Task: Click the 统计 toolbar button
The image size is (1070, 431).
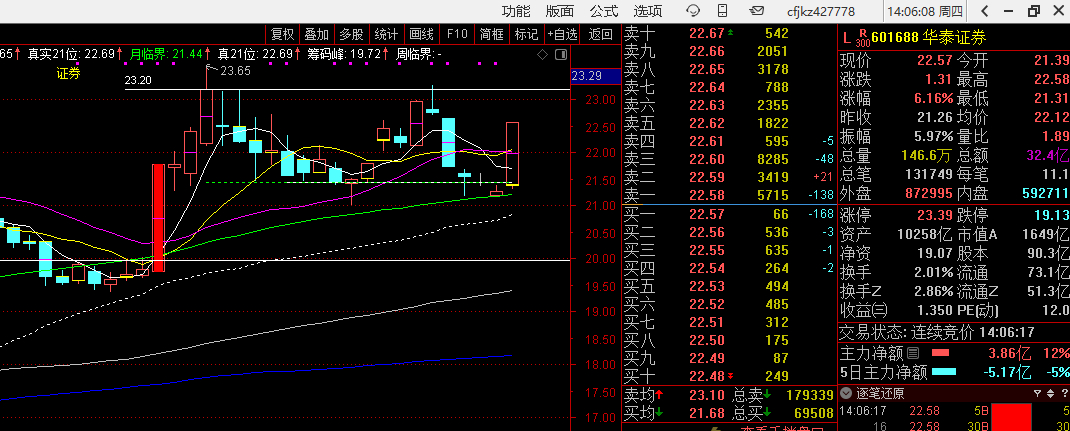Action: [x=386, y=34]
